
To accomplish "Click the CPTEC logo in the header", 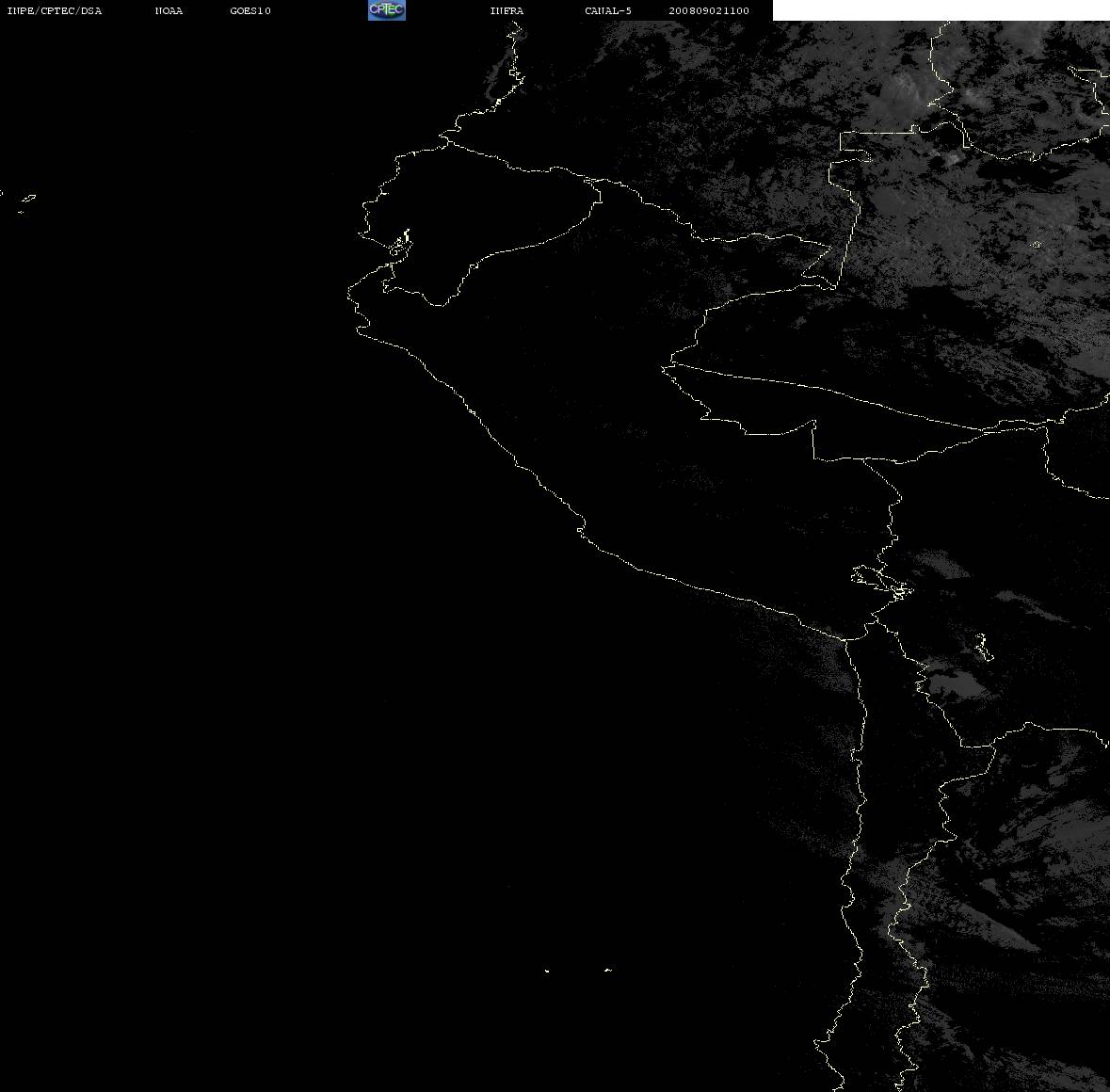I will click(x=387, y=10).
